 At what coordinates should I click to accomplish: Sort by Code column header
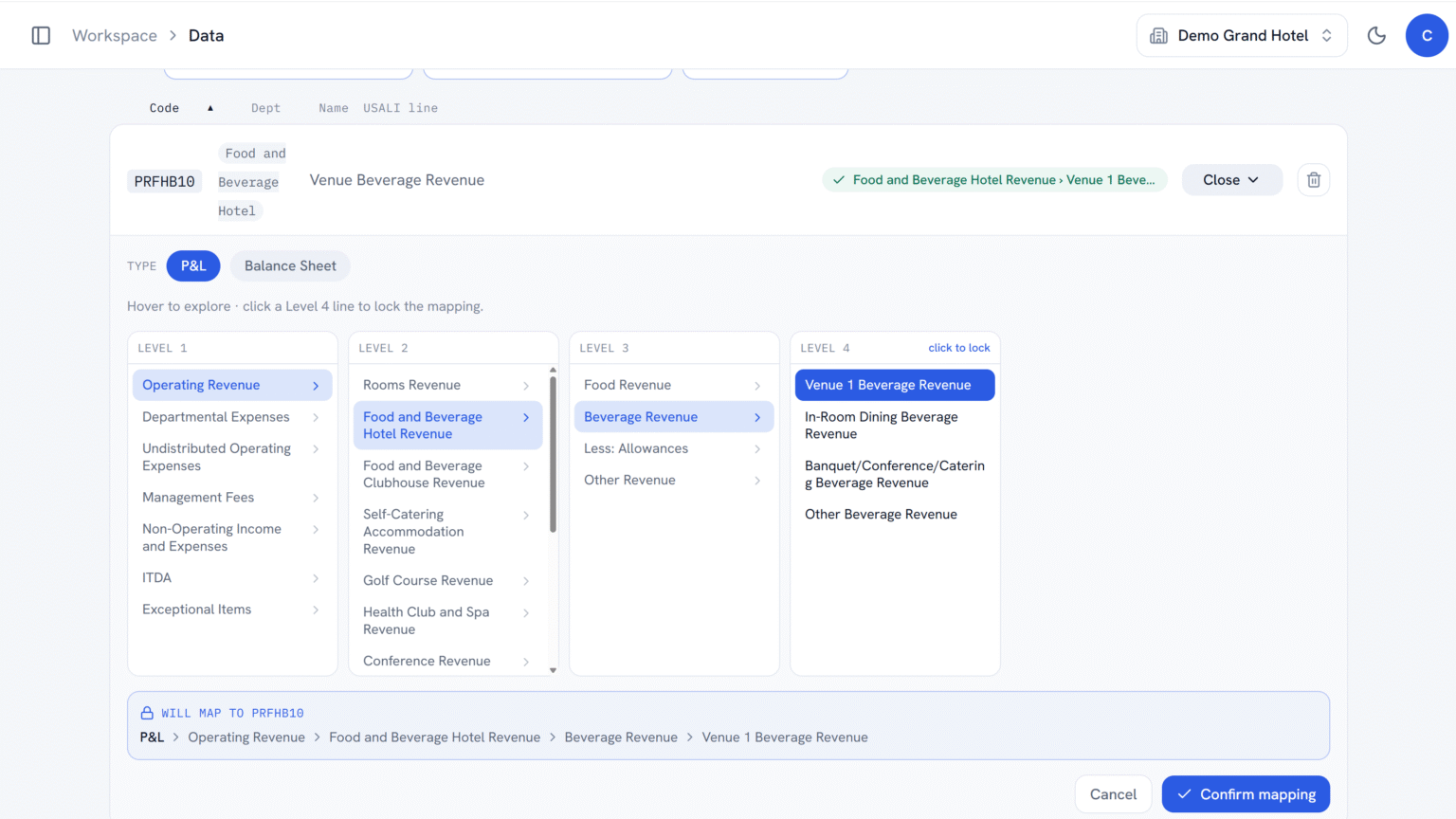point(164,108)
